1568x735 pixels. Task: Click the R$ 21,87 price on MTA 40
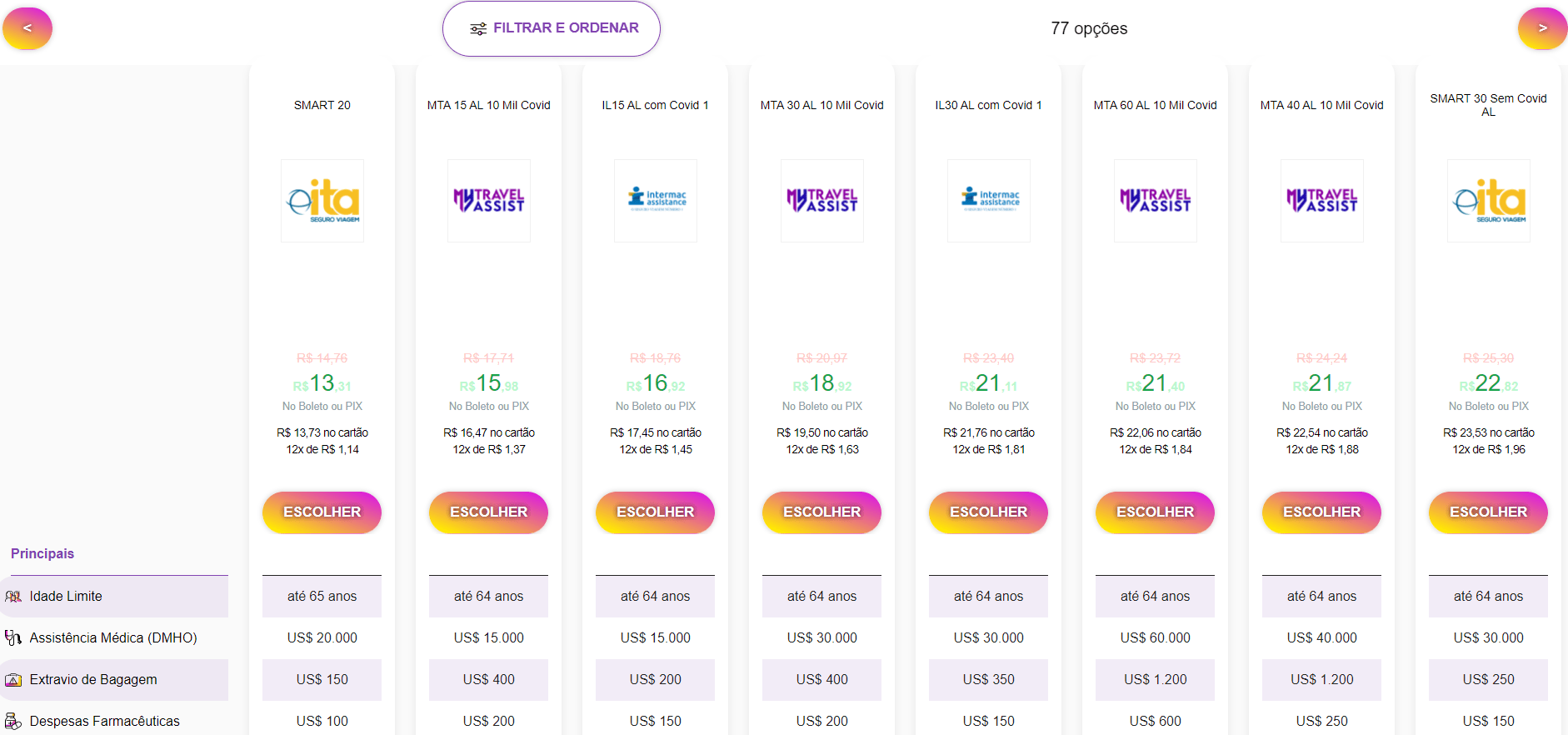click(1322, 383)
